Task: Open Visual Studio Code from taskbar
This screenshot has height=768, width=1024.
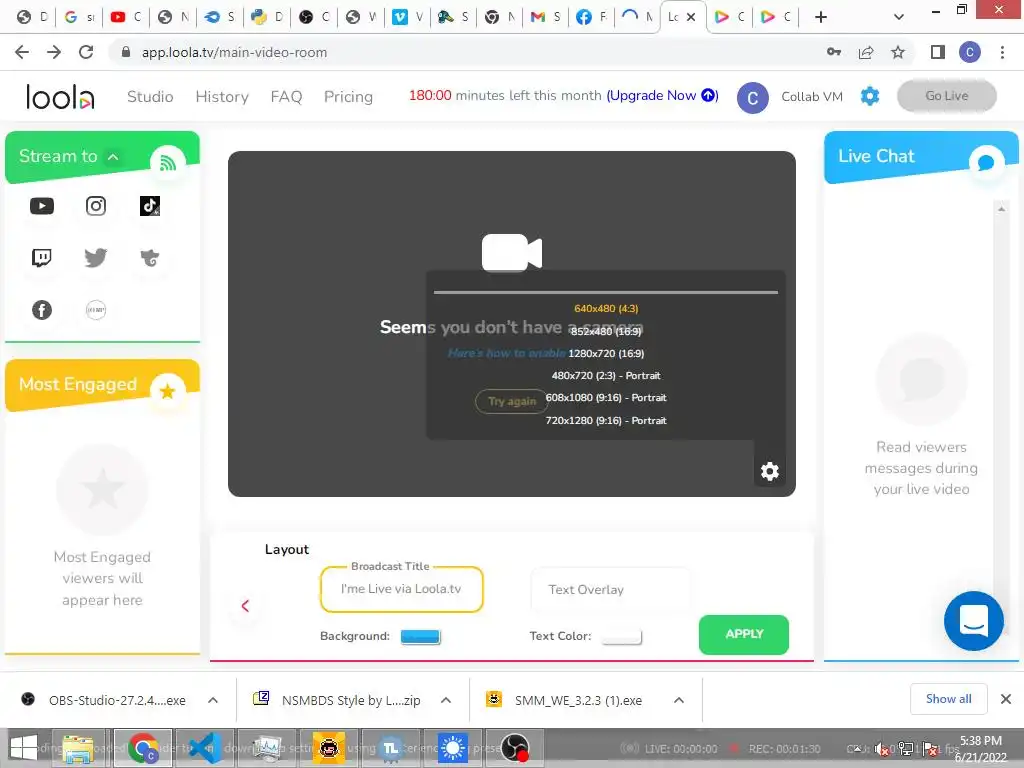Action: point(205,748)
